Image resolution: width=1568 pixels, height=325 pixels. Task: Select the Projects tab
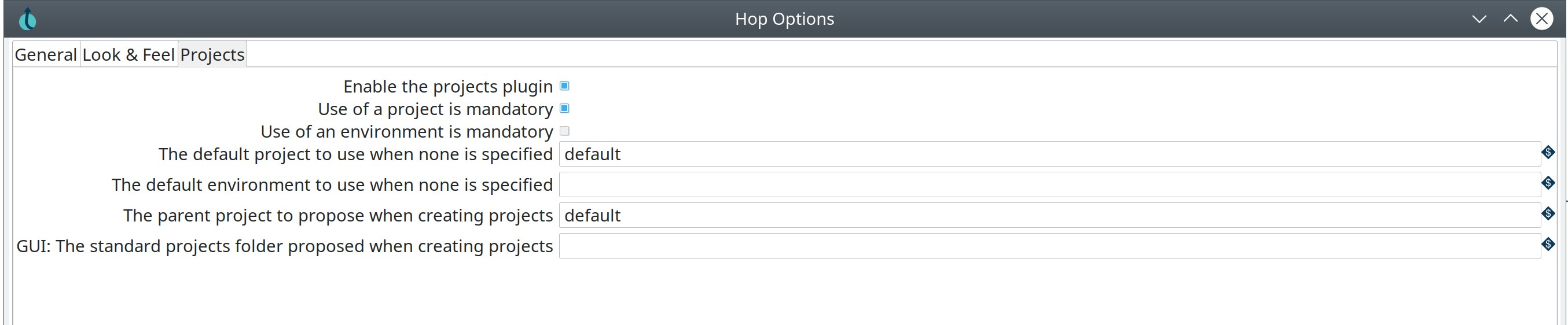(212, 55)
